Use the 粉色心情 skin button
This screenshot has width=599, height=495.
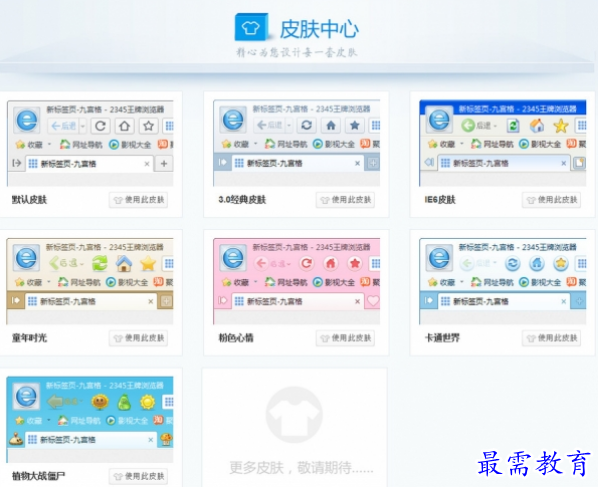point(345,338)
